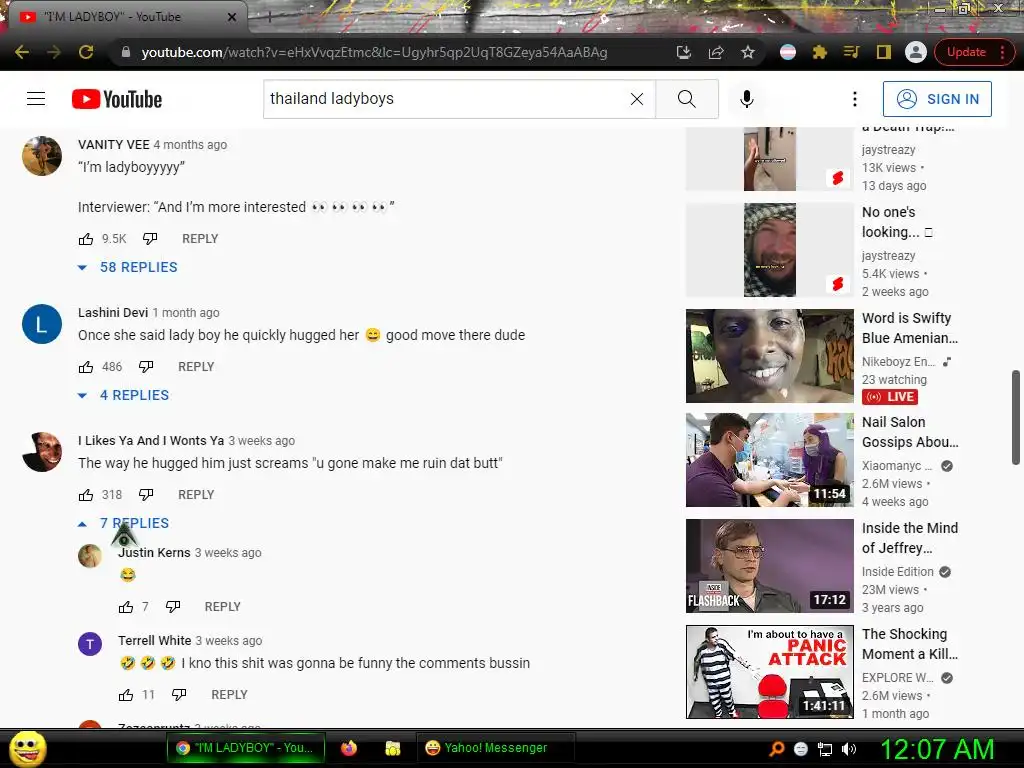Click the SIGN IN button

[x=937, y=99]
